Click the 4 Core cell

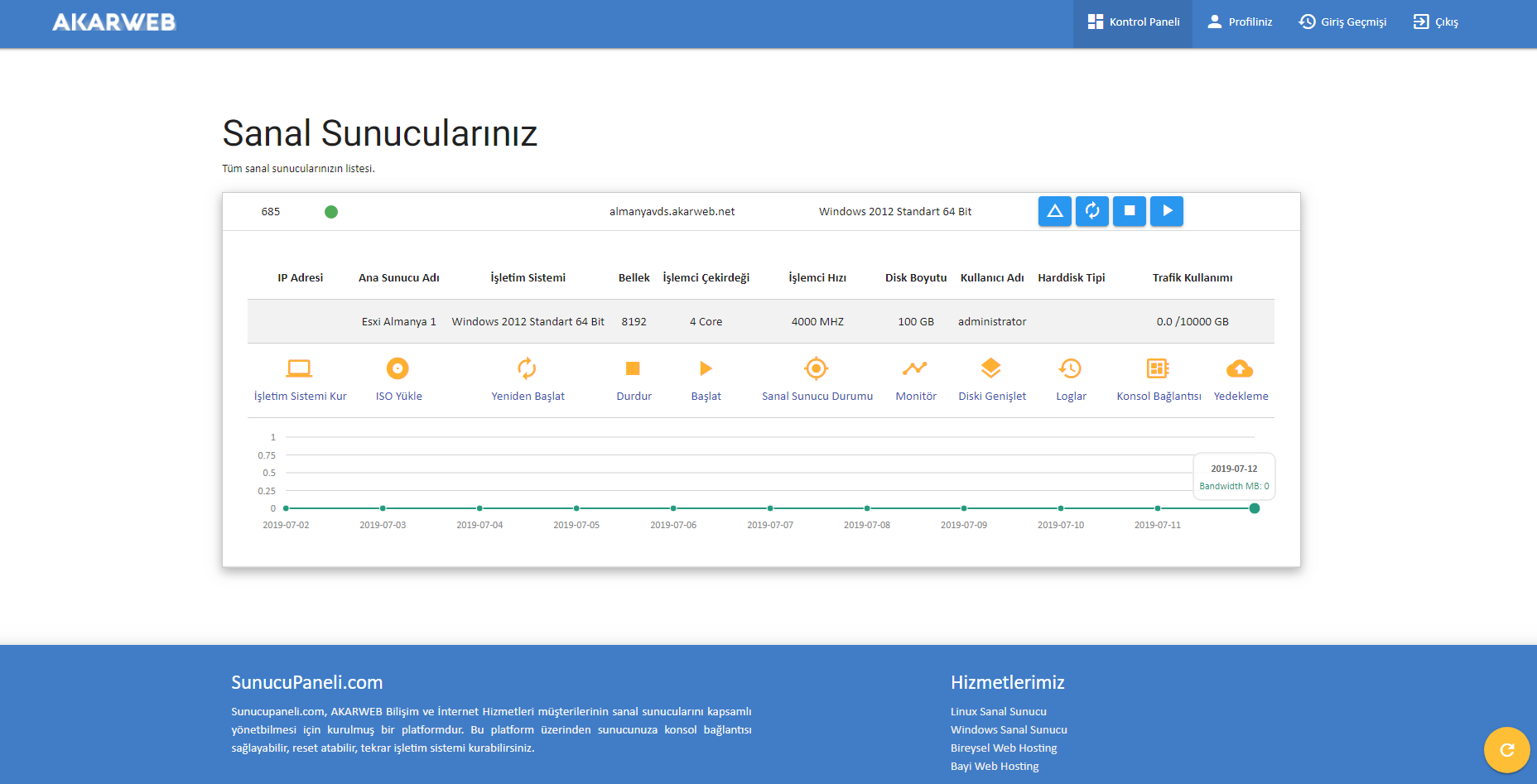tap(706, 322)
